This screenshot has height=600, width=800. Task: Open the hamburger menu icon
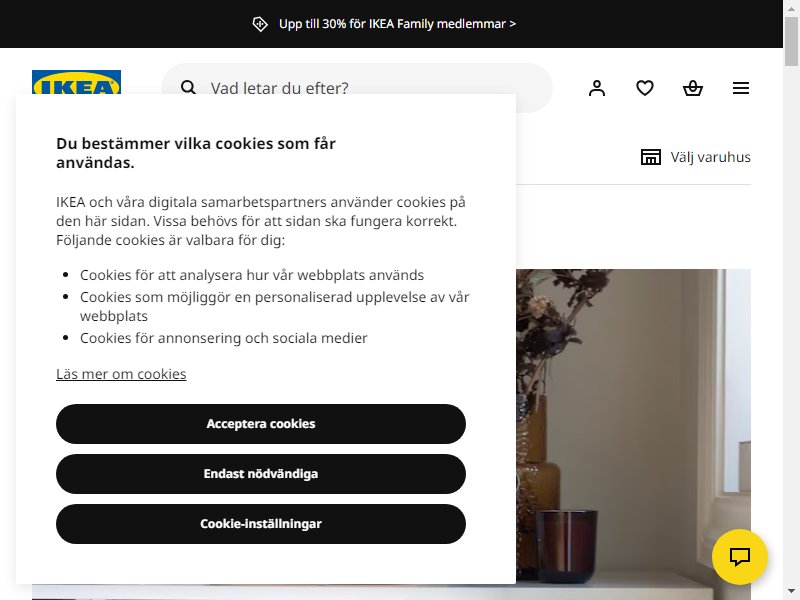click(741, 88)
